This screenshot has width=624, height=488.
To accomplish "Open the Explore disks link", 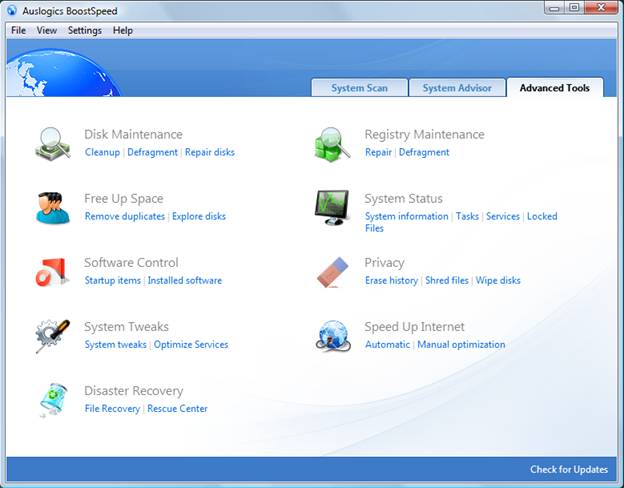I will point(199,216).
